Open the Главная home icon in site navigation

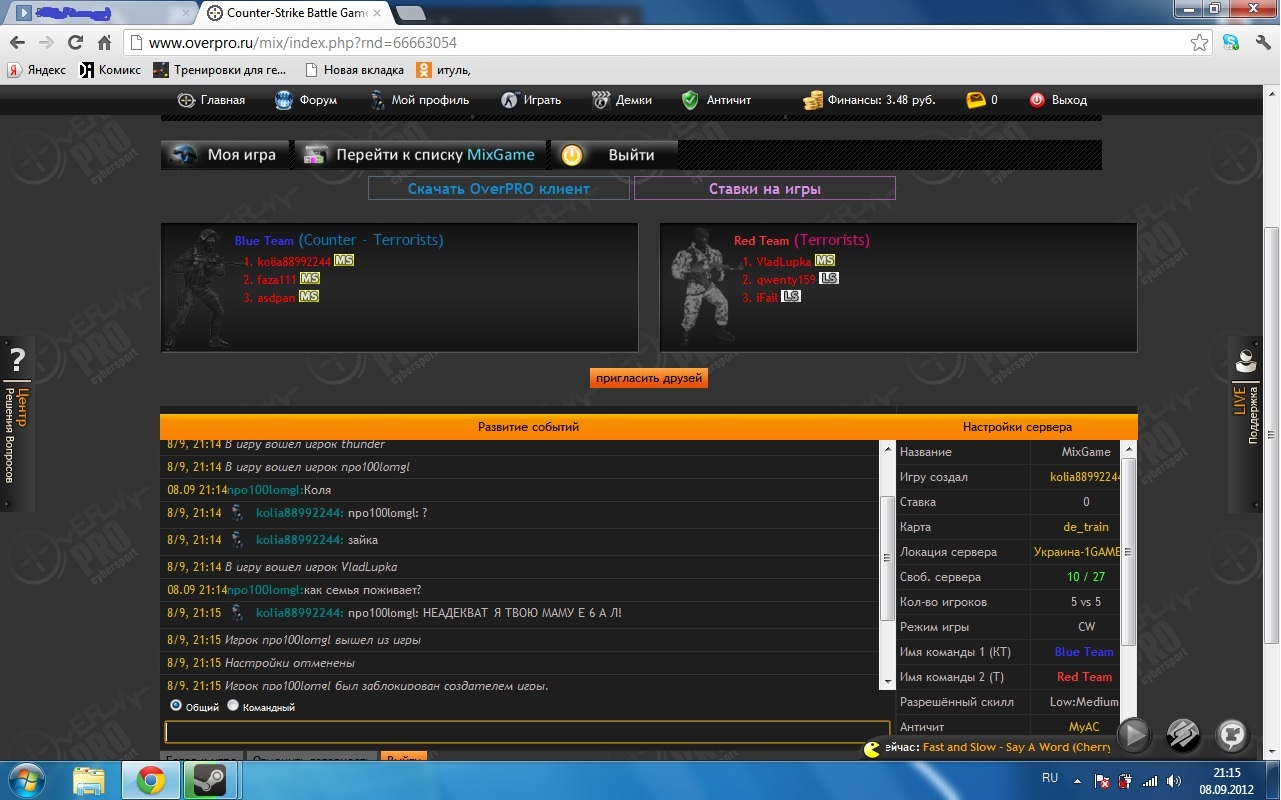pos(186,100)
